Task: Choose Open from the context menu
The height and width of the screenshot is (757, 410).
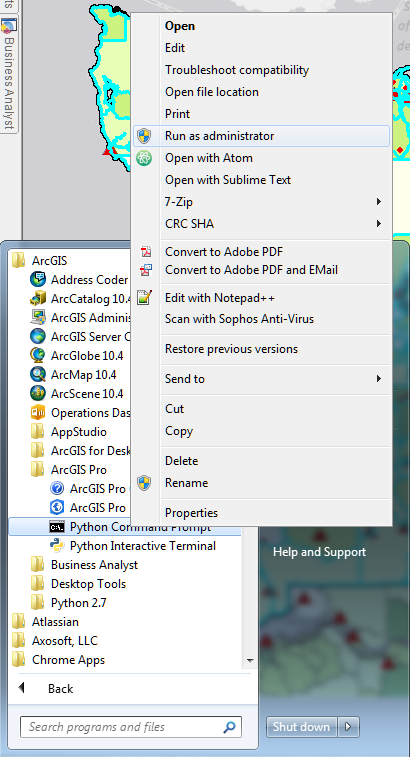Action: [x=261, y=26]
